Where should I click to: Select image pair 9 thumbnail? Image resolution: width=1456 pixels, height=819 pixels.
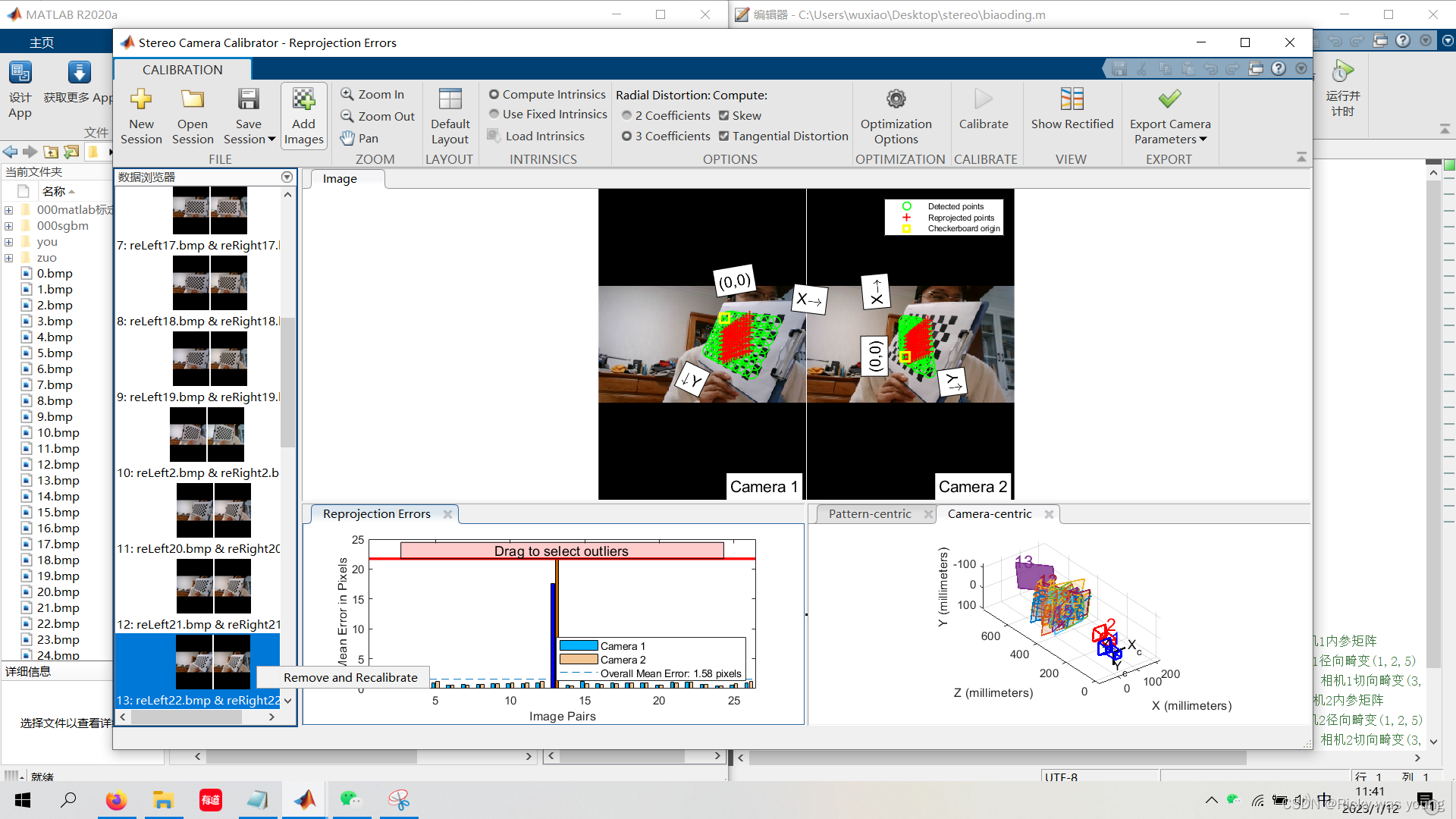pyautogui.click(x=210, y=359)
